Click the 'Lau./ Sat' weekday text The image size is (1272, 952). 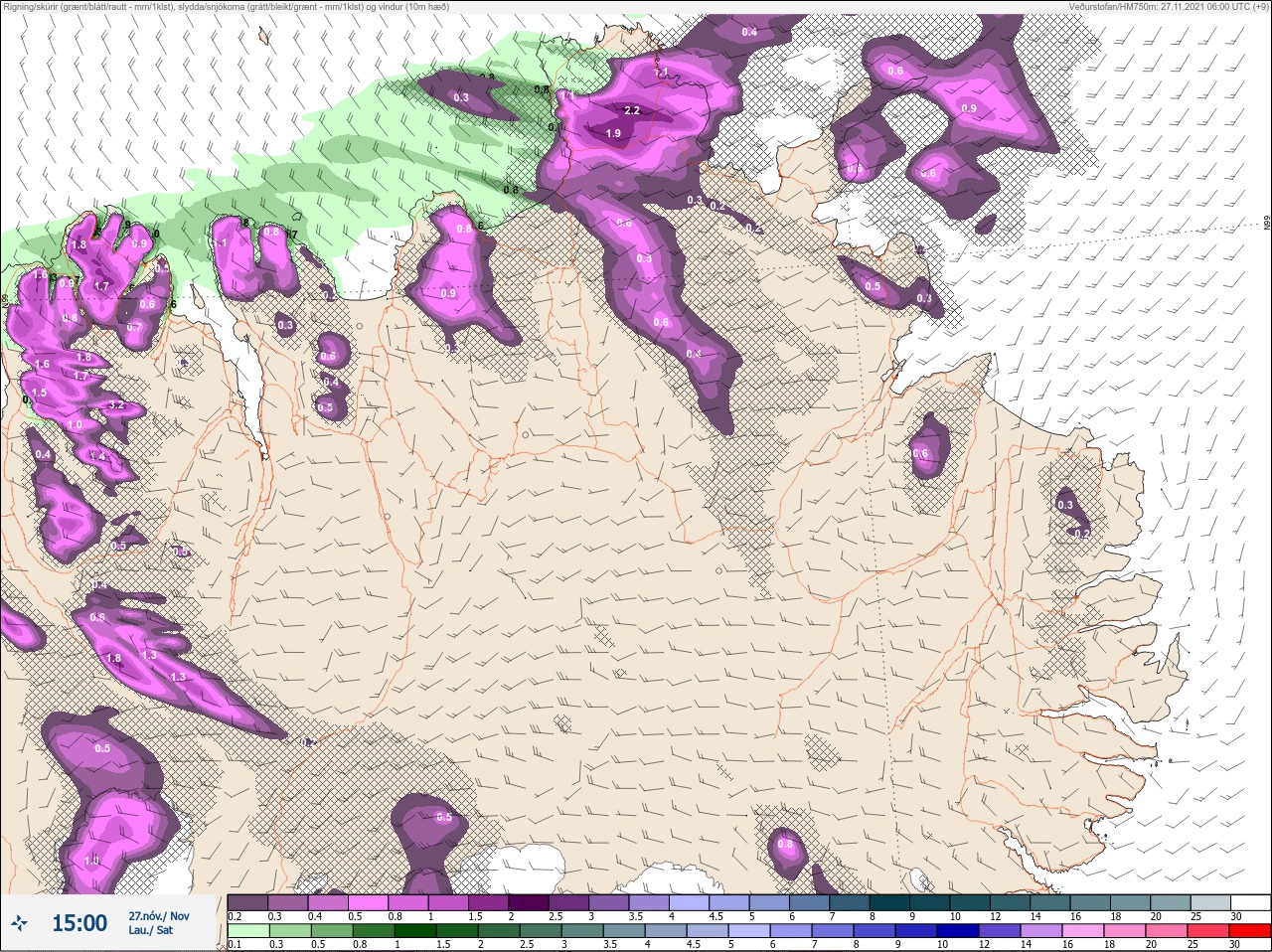click(x=151, y=931)
